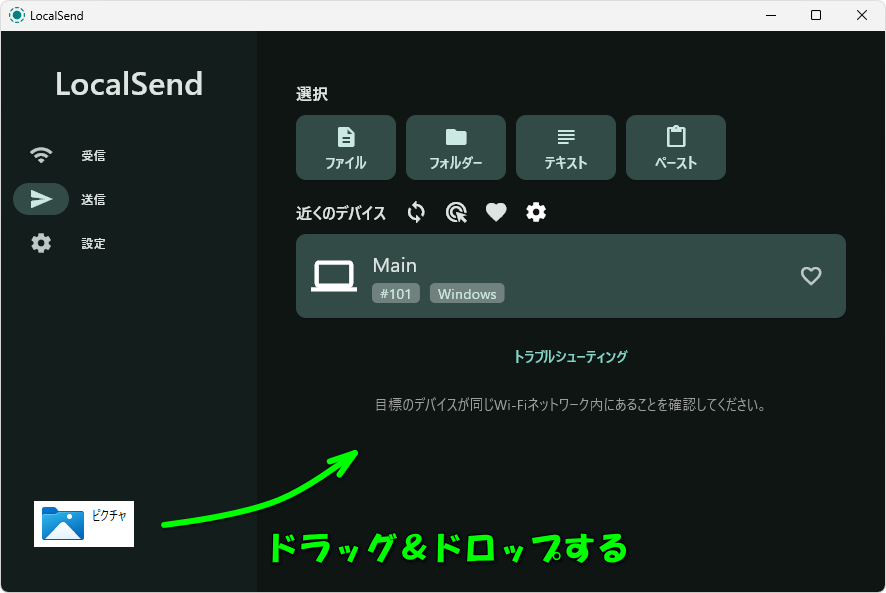
Task: Click the 選択 heading
Action: (312, 94)
